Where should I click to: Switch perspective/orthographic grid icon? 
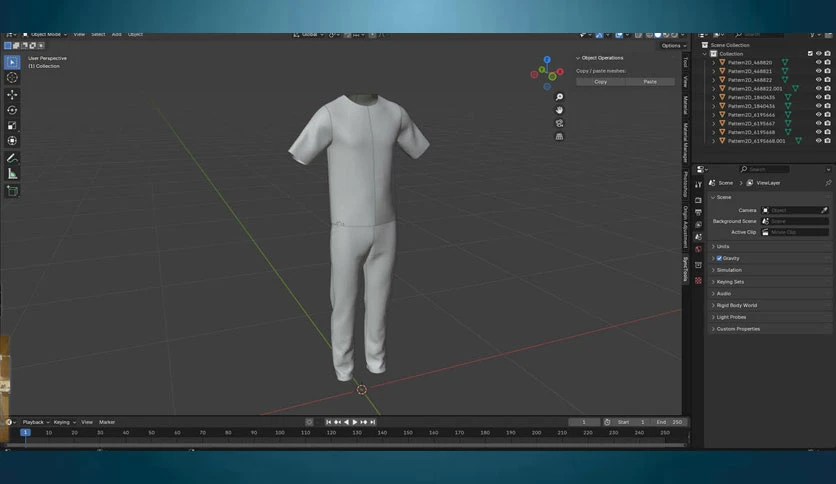click(559, 136)
